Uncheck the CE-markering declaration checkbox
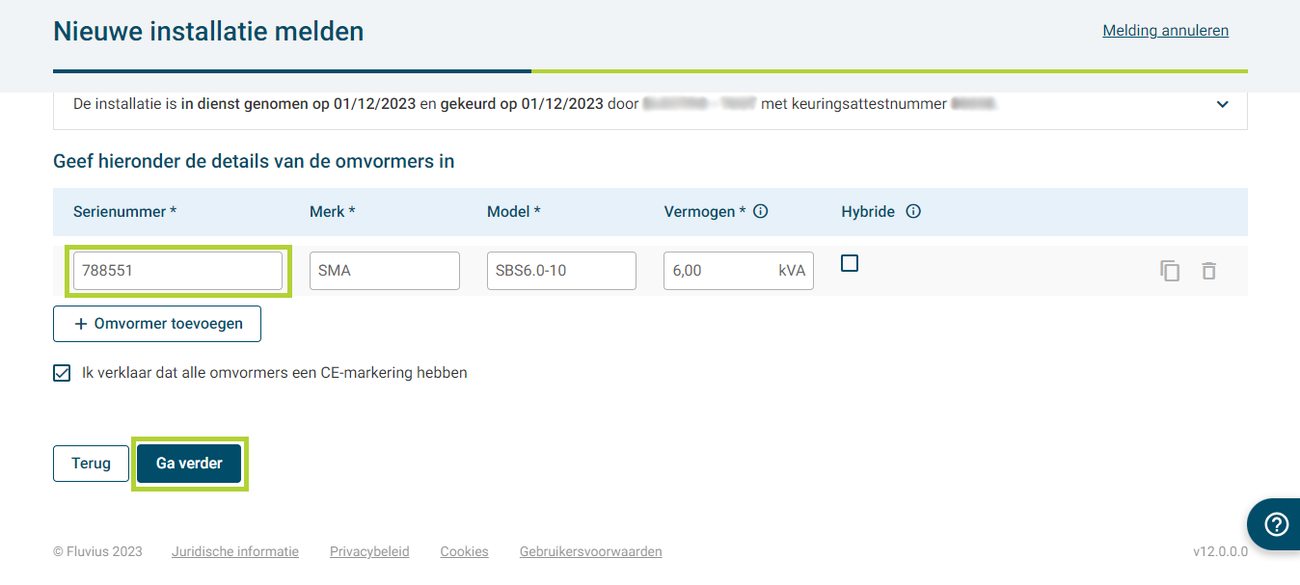The image size is (1300, 585). point(62,373)
